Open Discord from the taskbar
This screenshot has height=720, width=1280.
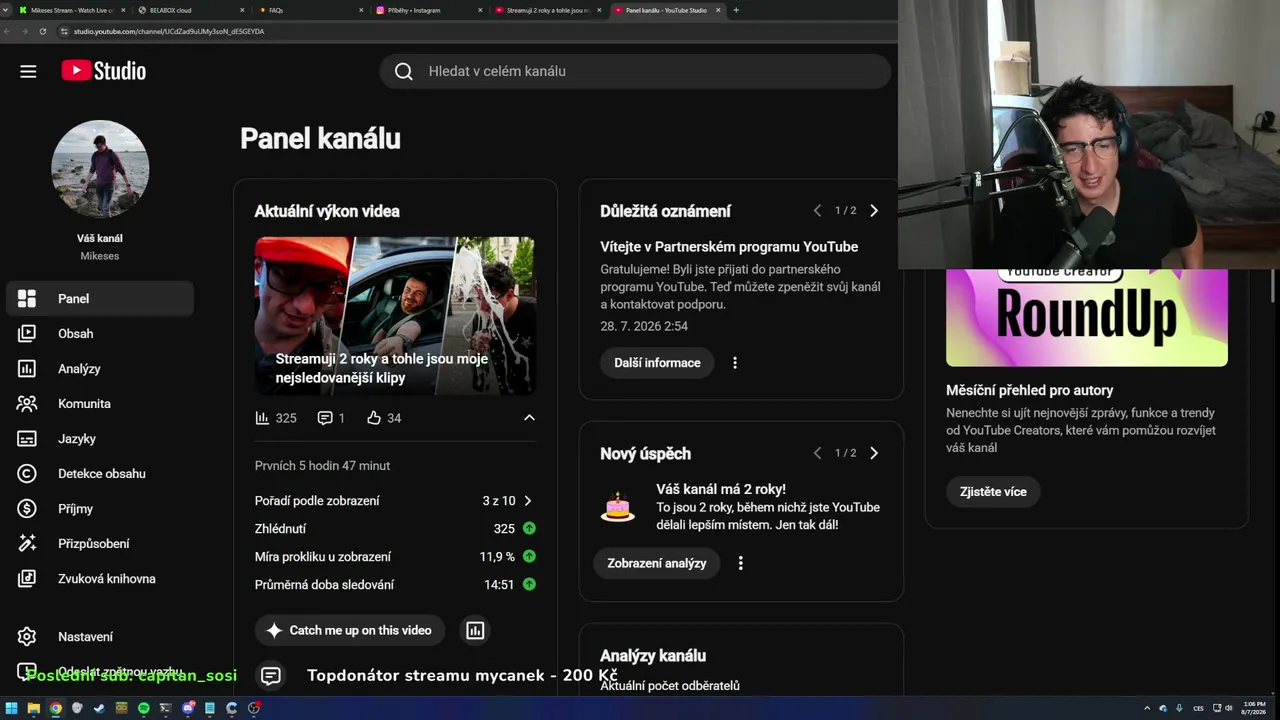click(188, 708)
